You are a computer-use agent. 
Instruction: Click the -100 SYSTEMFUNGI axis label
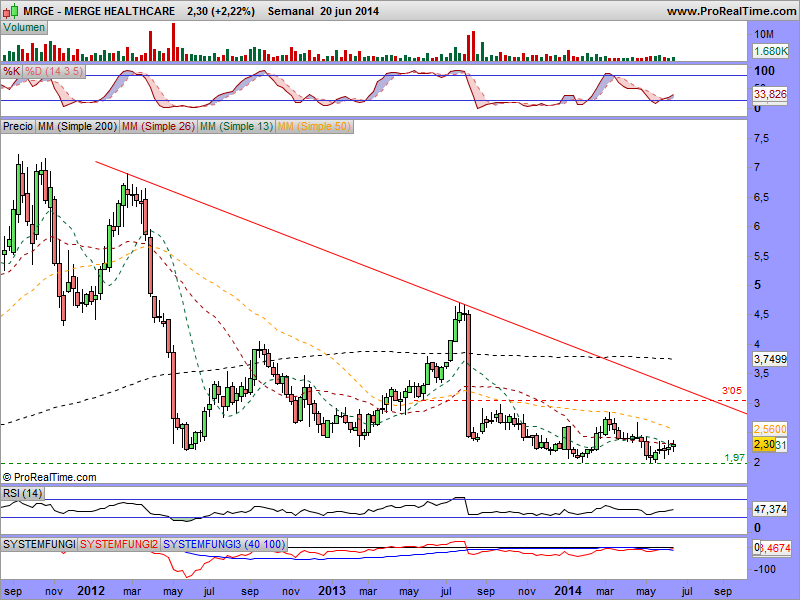(764, 569)
